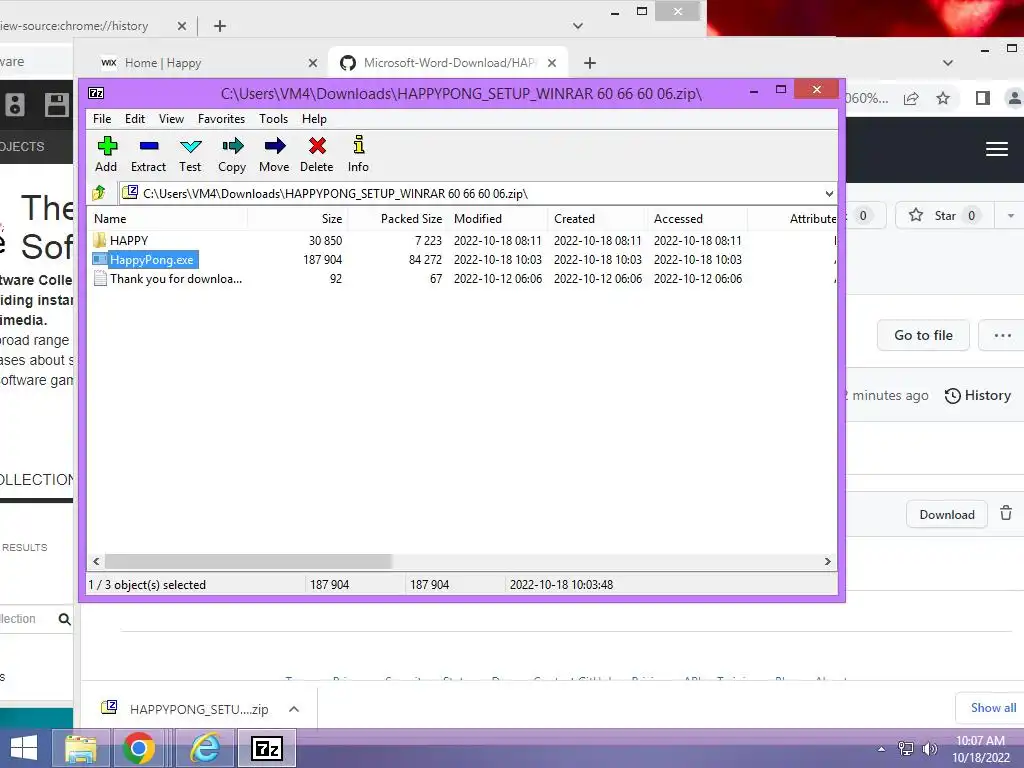This screenshot has width=1024, height=768.
Task: Open the Info toolbar icon
Action: click(x=358, y=154)
